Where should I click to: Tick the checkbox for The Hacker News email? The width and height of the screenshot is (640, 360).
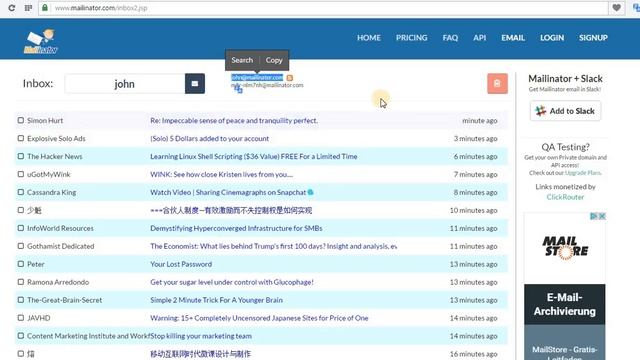pos(21,156)
